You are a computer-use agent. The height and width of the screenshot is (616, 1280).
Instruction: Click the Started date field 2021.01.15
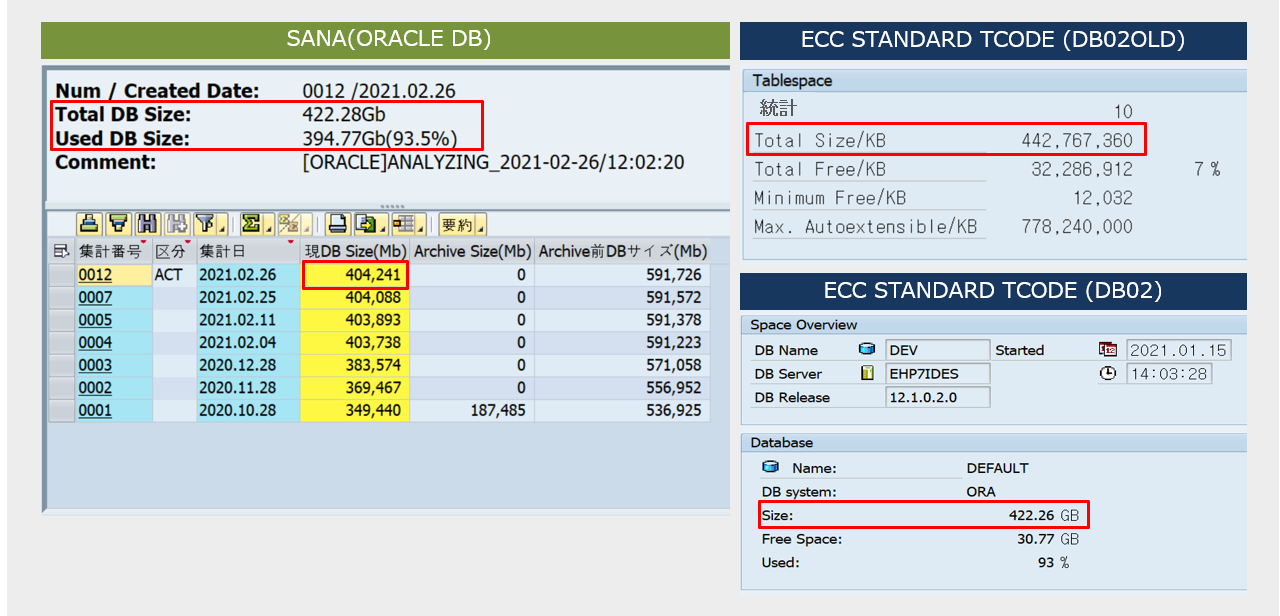[1178, 350]
